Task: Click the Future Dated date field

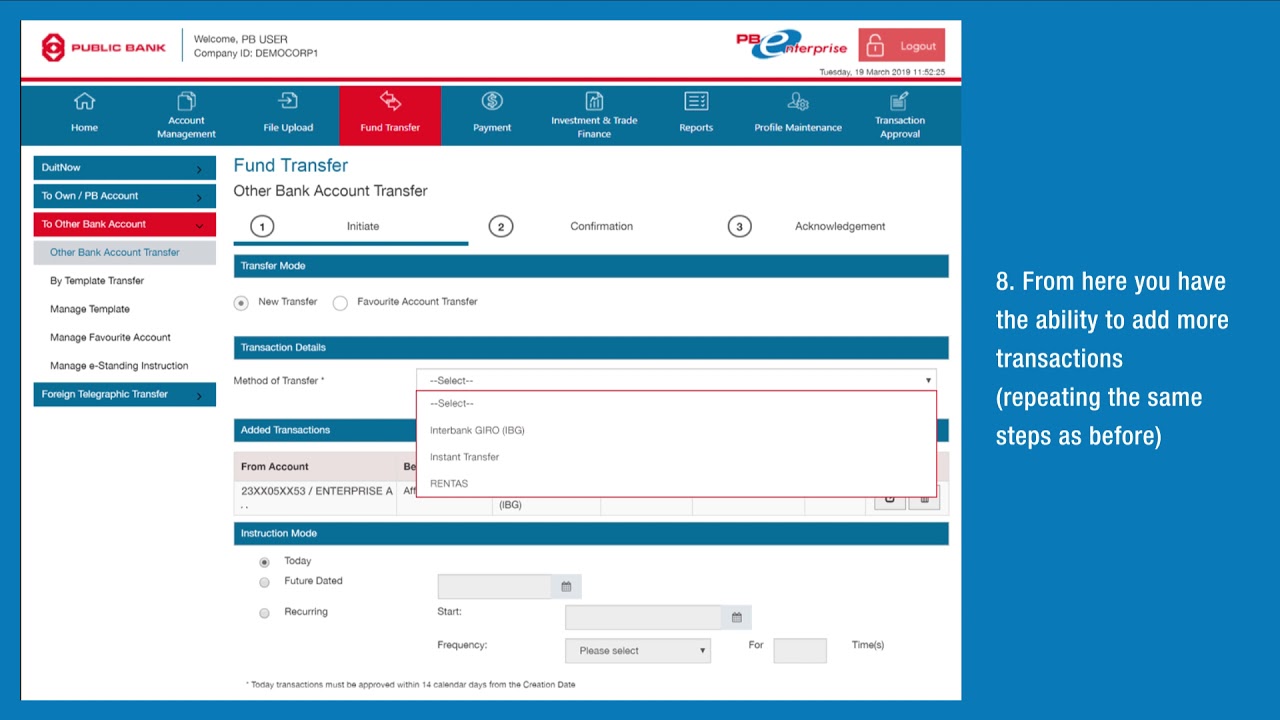Action: [495, 587]
